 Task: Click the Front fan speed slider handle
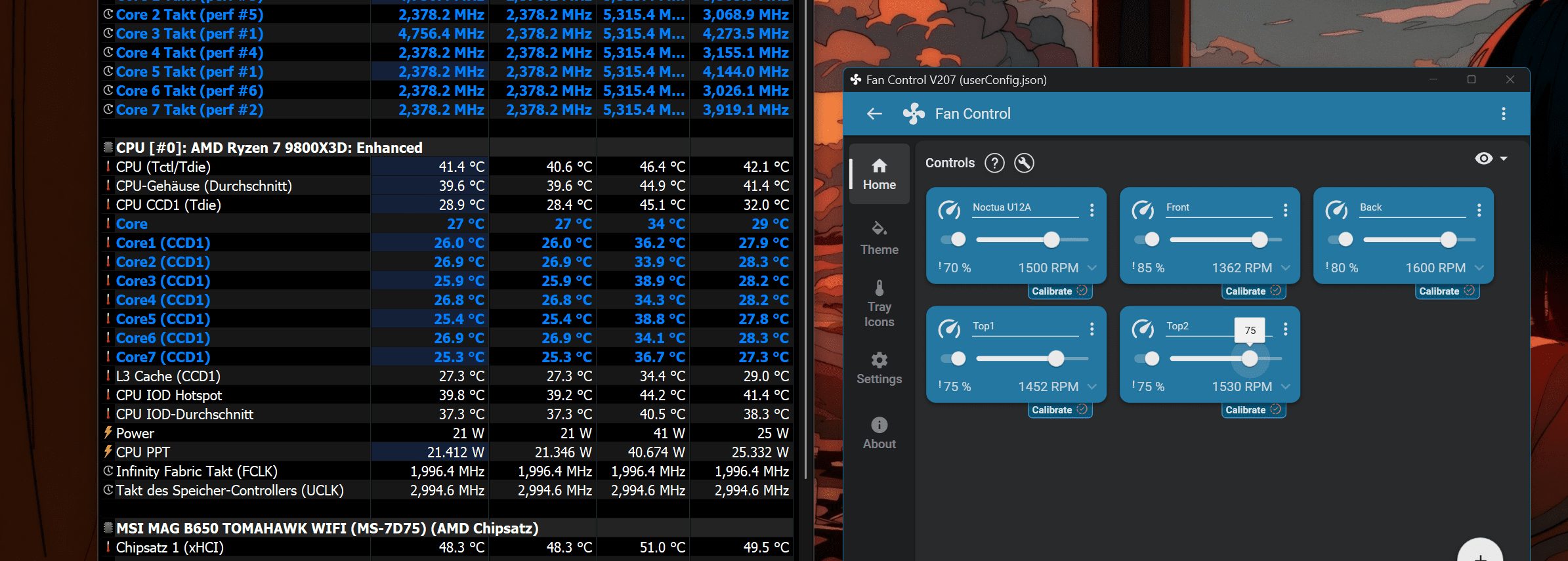(1260, 239)
